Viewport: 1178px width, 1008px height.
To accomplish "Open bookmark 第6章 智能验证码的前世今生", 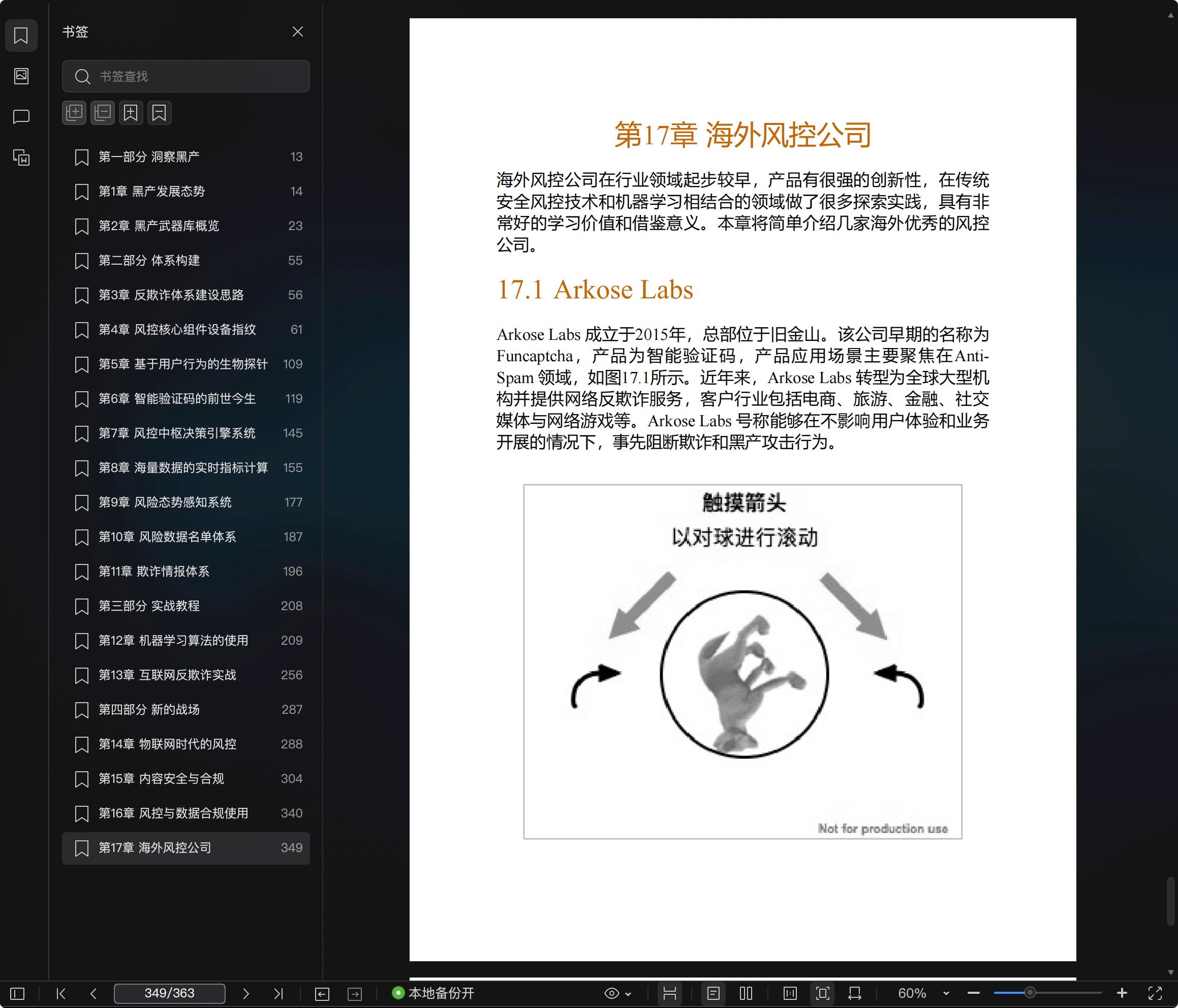I will tap(186, 398).
